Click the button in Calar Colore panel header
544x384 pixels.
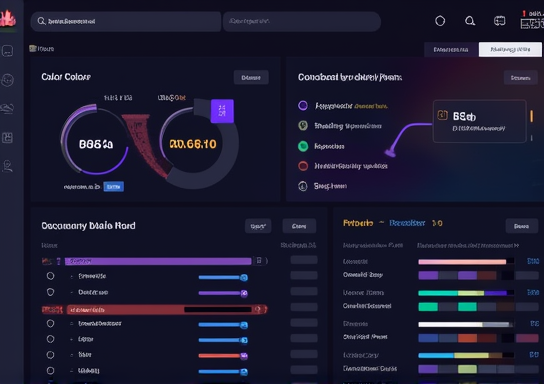(x=251, y=77)
